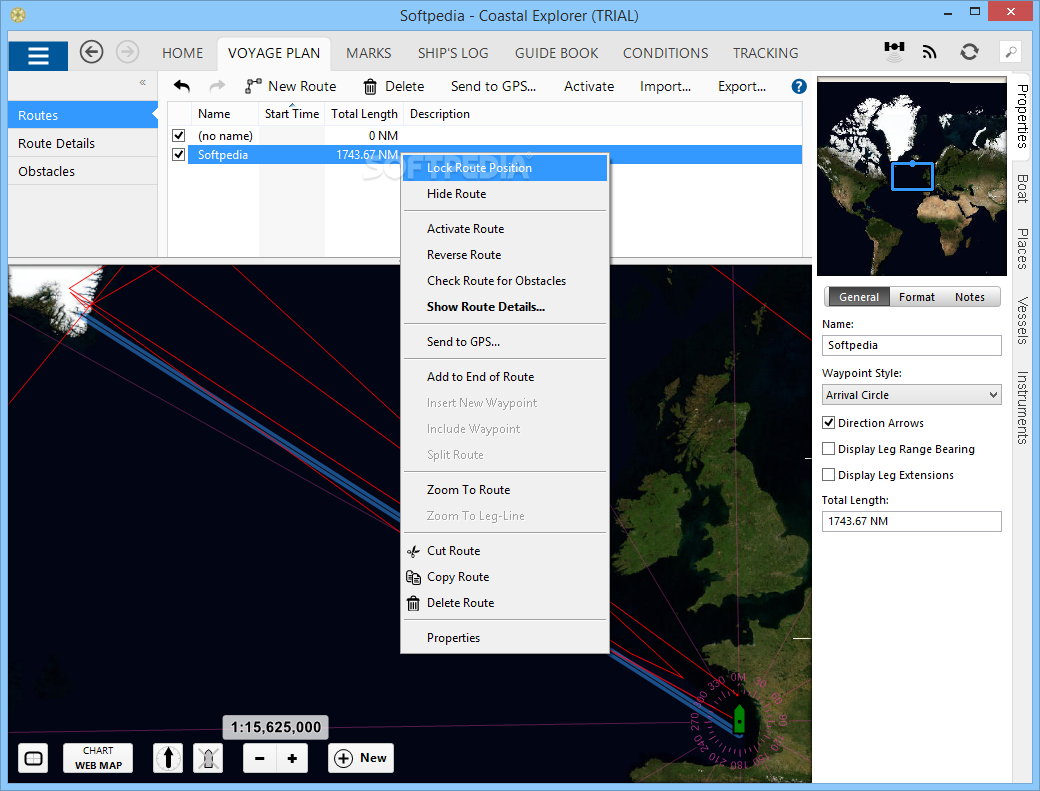Image resolution: width=1040 pixels, height=791 pixels.
Task: Click the route Name input field
Action: [x=911, y=345]
